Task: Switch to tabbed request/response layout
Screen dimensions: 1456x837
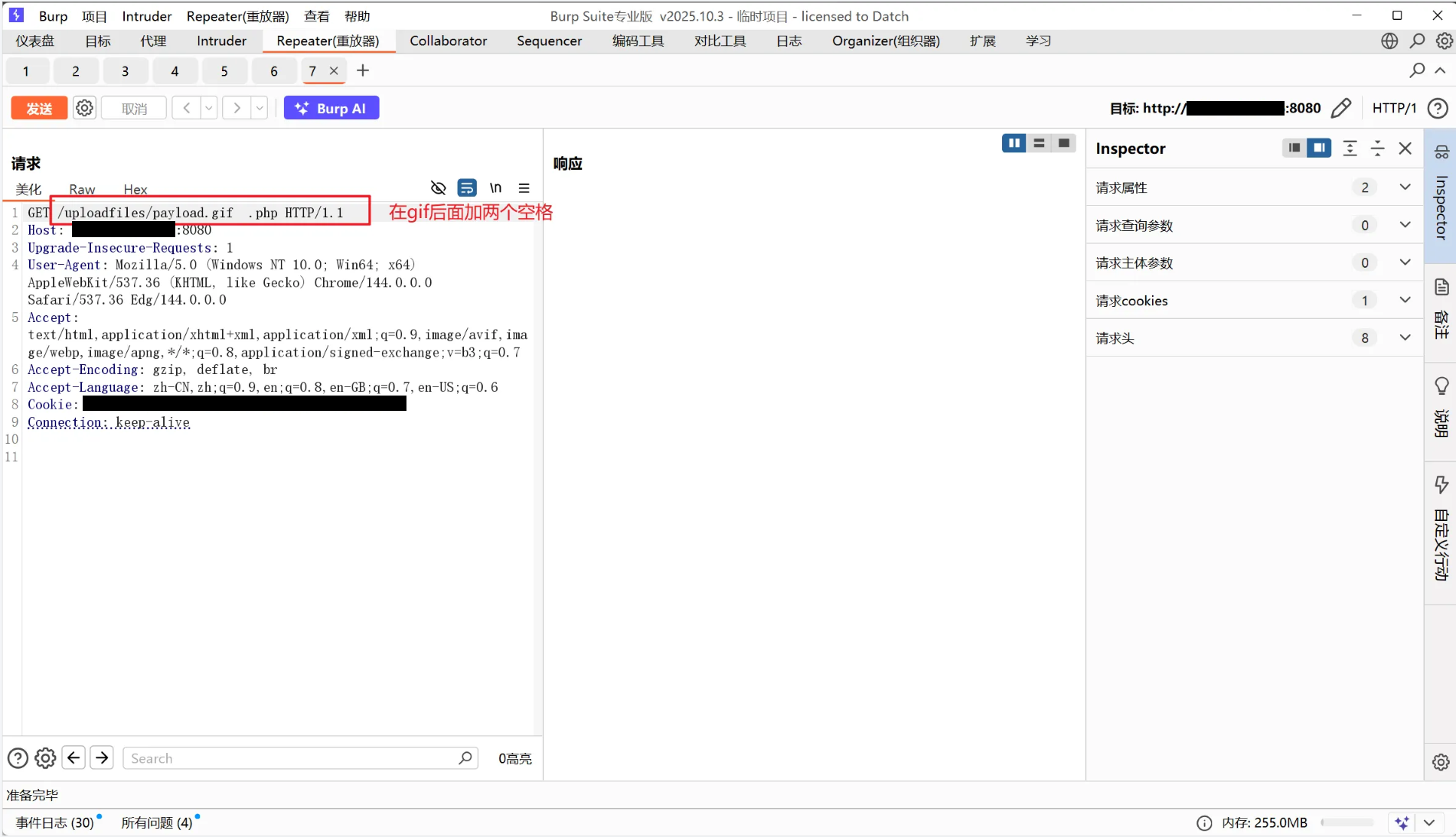Action: point(1063,143)
